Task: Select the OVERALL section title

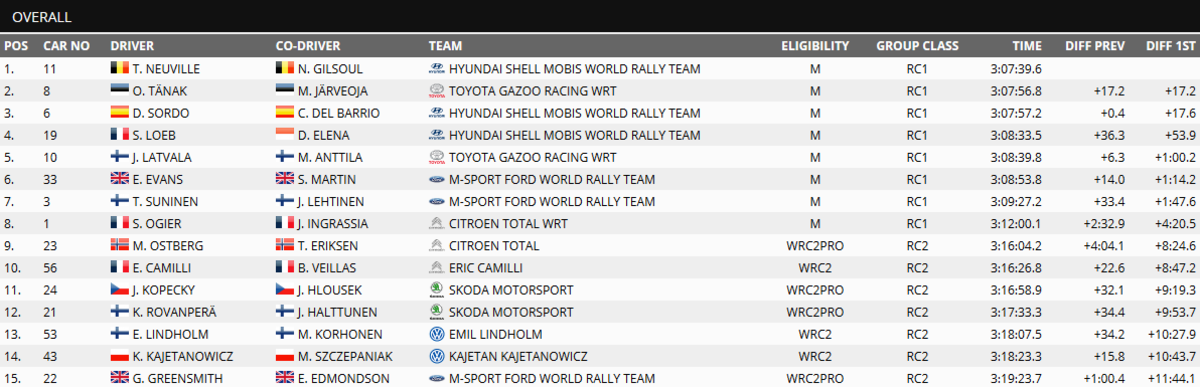Action: pyautogui.click(x=42, y=16)
